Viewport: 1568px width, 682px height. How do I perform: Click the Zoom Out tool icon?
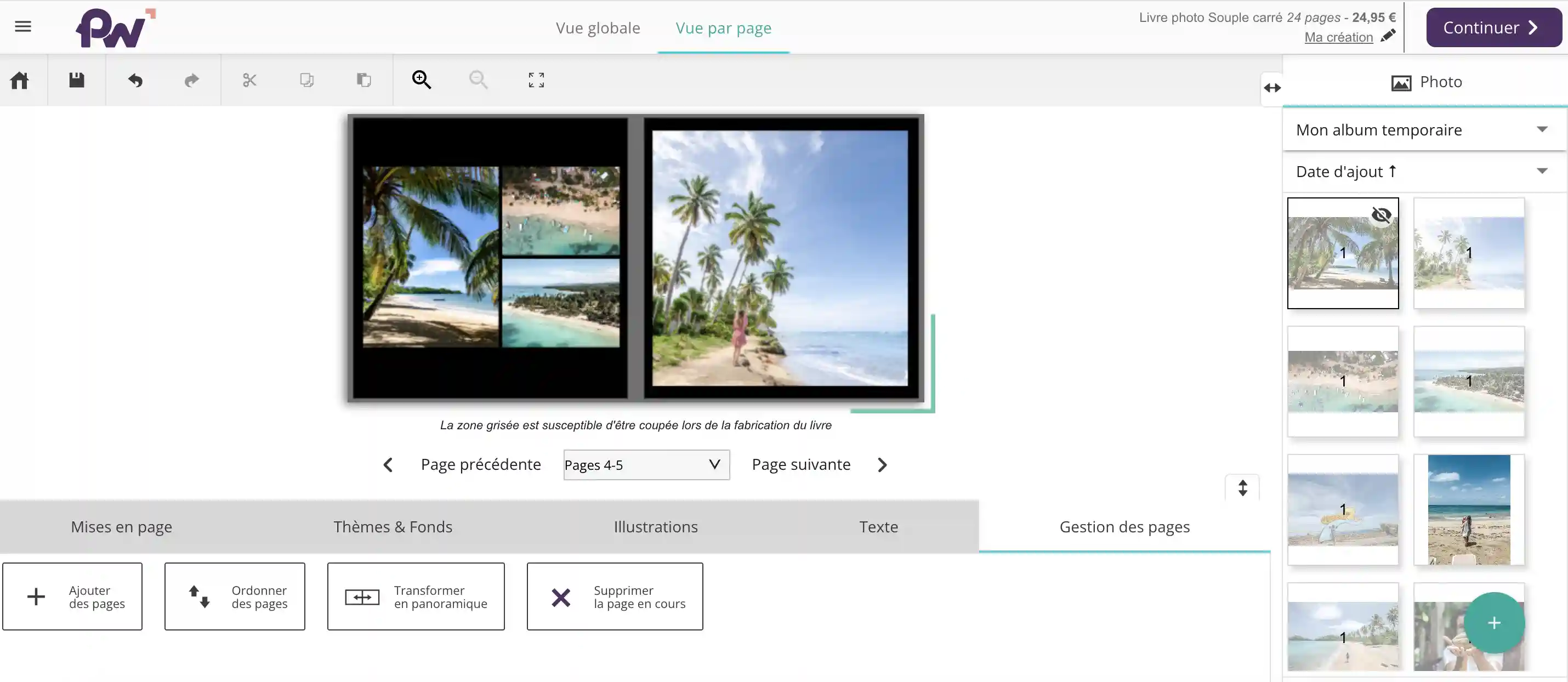point(478,79)
